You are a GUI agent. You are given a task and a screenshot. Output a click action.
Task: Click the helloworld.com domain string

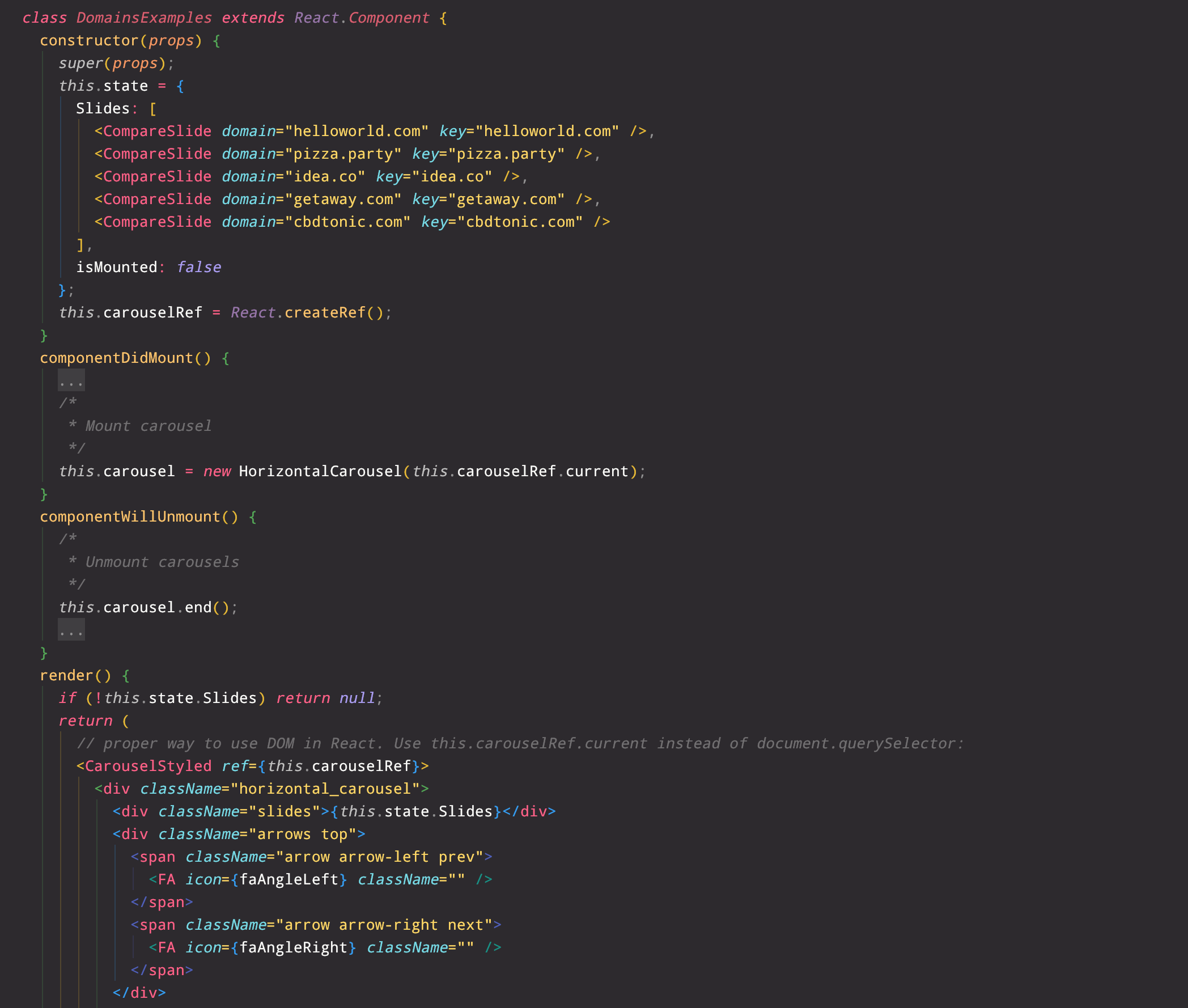coord(357,132)
